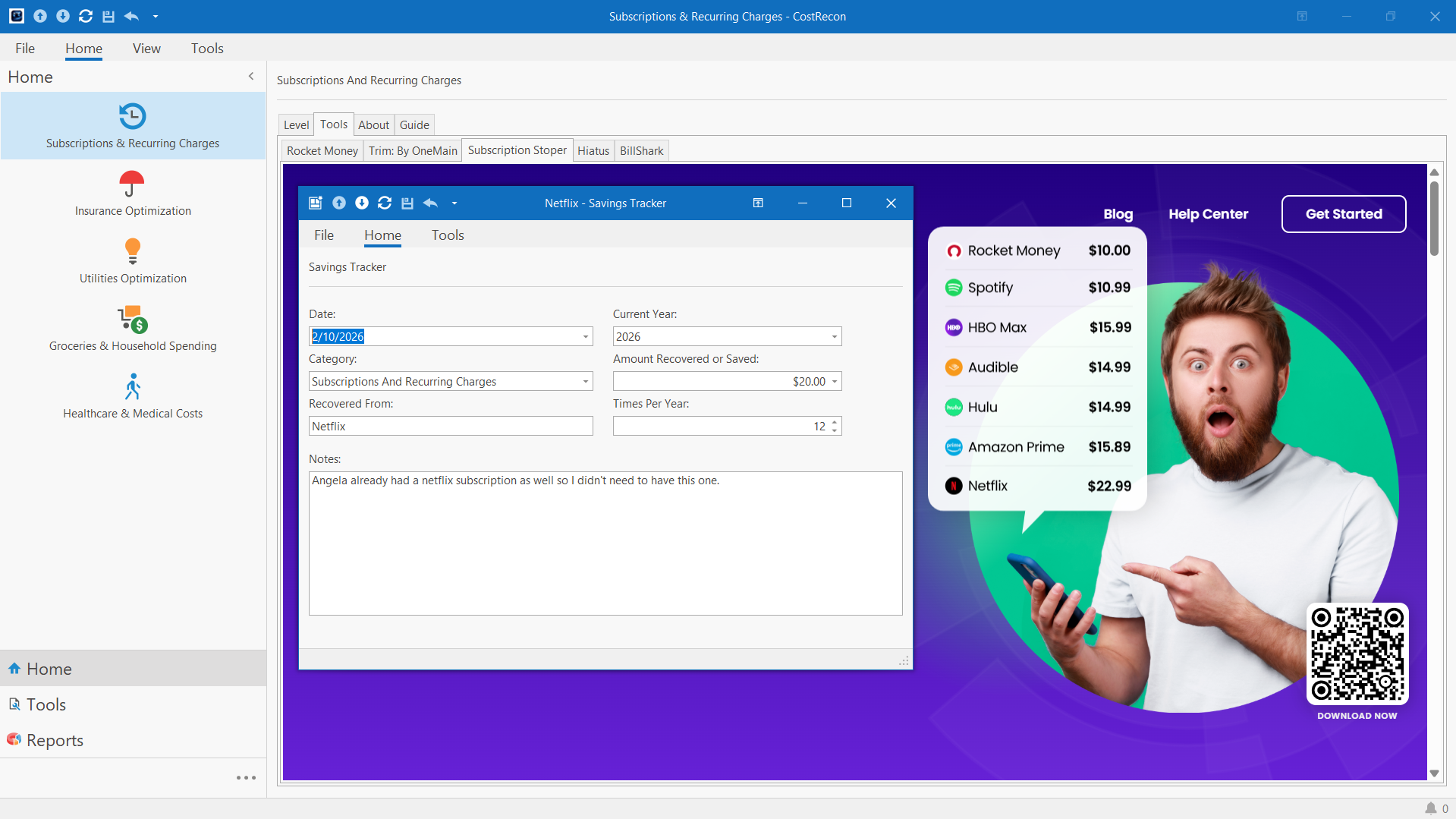Click the save icon in Netflix tracker toolbar
This screenshot has height=819, width=1456.
pos(407,203)
